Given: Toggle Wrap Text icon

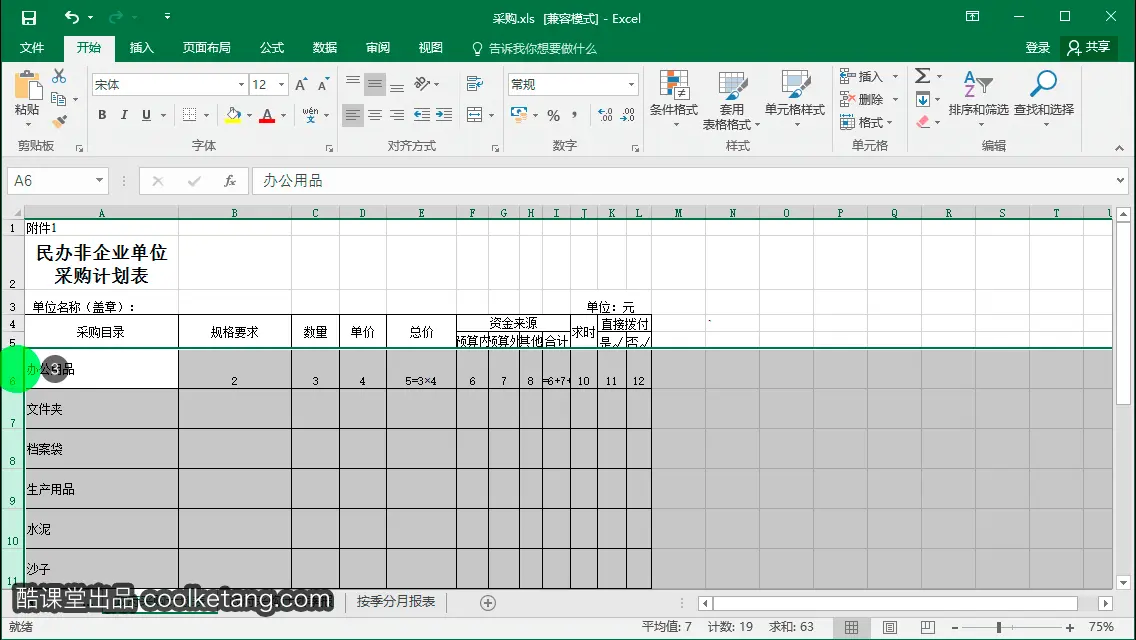Looking at the screenshot, I should click(x=475, y=84).
